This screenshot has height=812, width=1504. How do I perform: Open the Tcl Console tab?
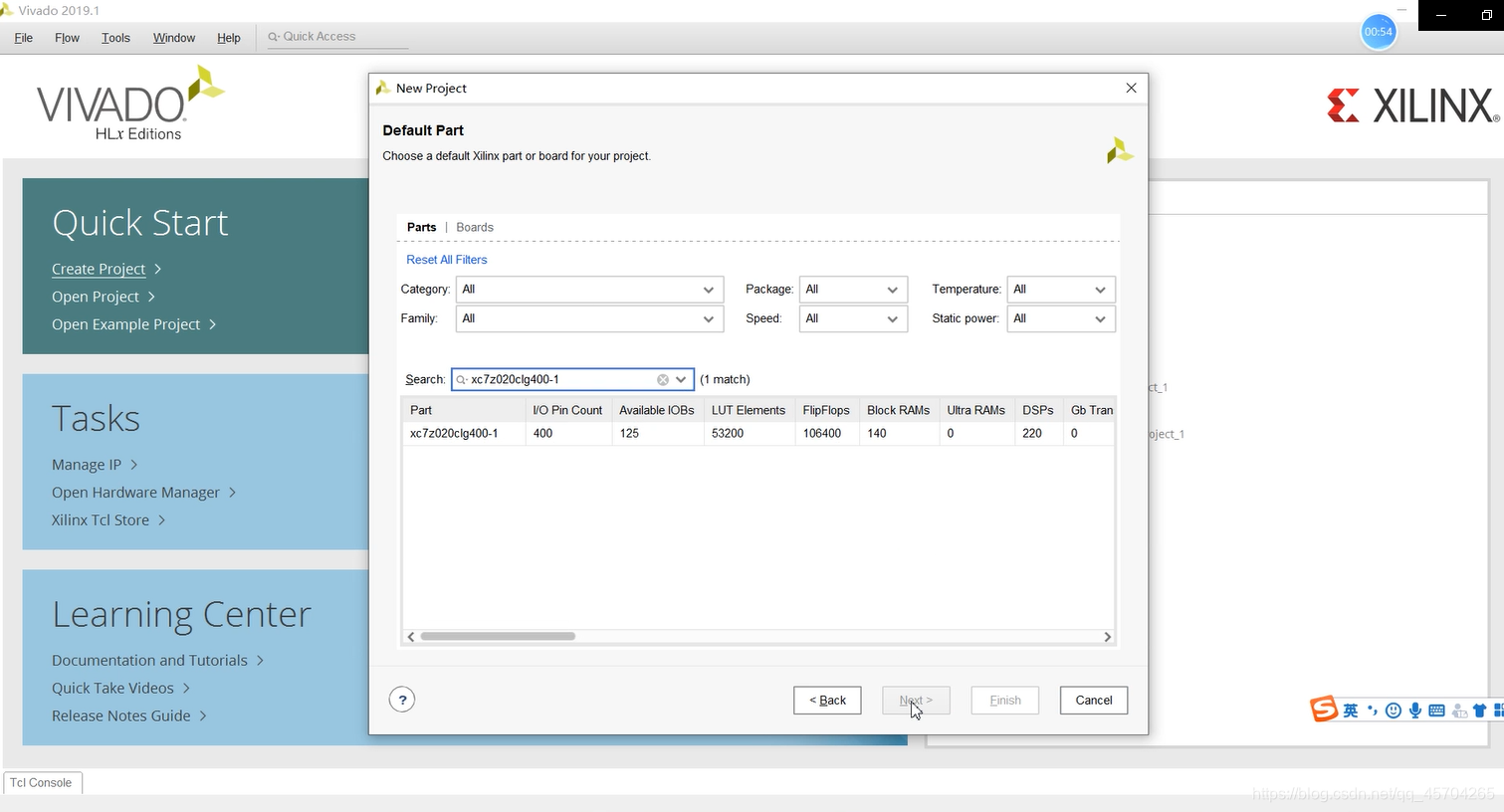(x=42, y=783)
